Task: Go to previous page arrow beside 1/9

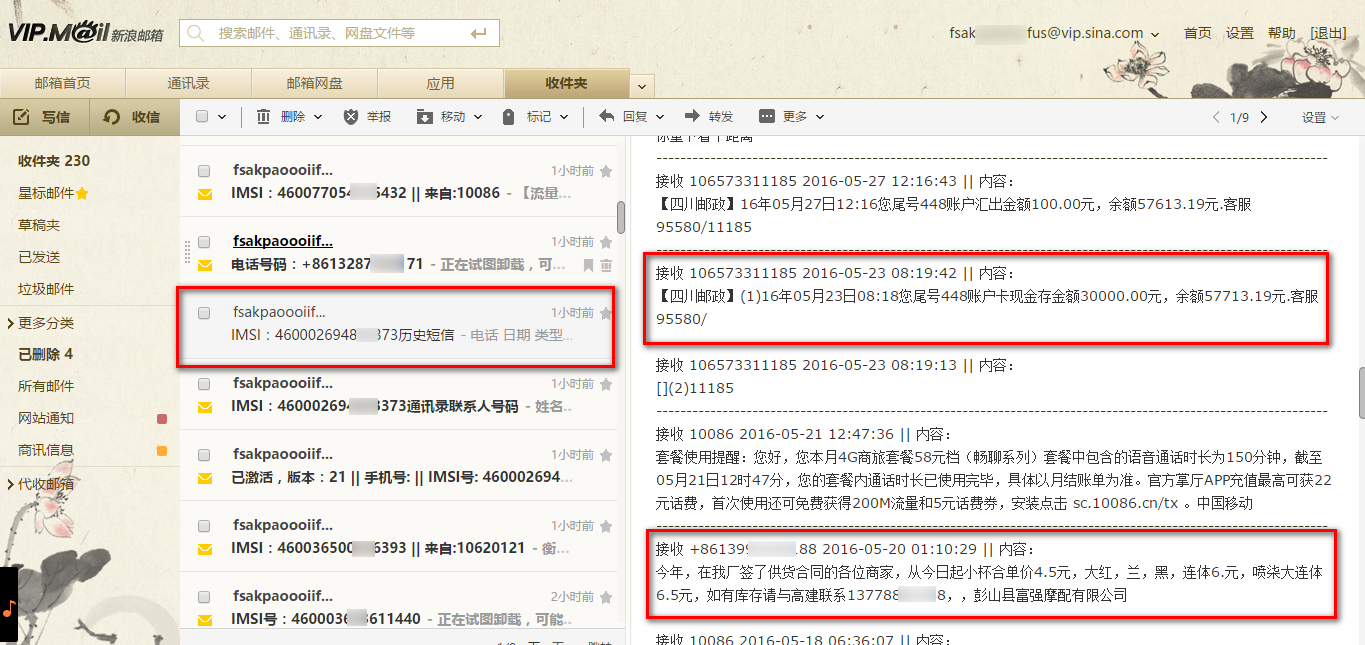Action: point(1216,117)
